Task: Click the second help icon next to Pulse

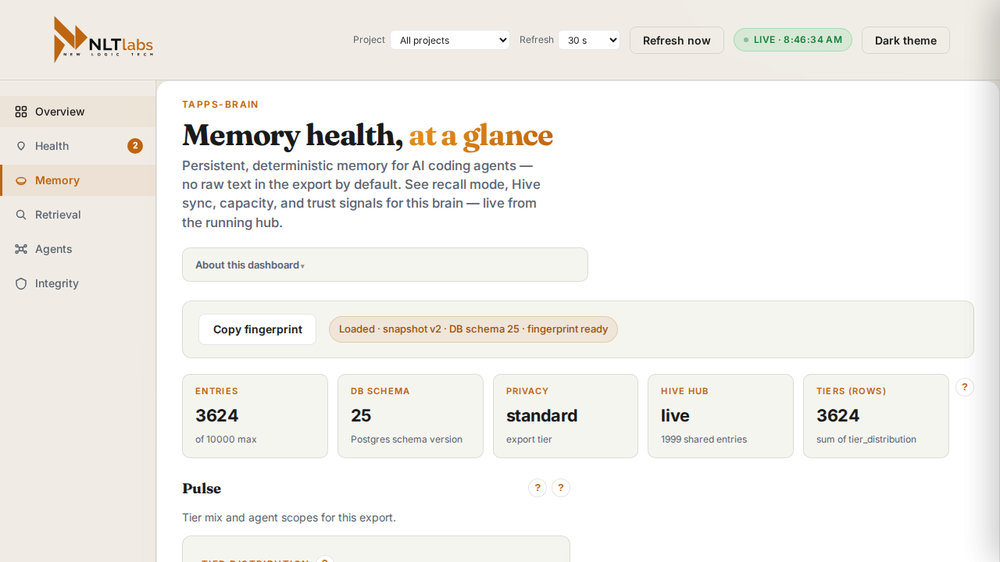Action: [561, 488]
